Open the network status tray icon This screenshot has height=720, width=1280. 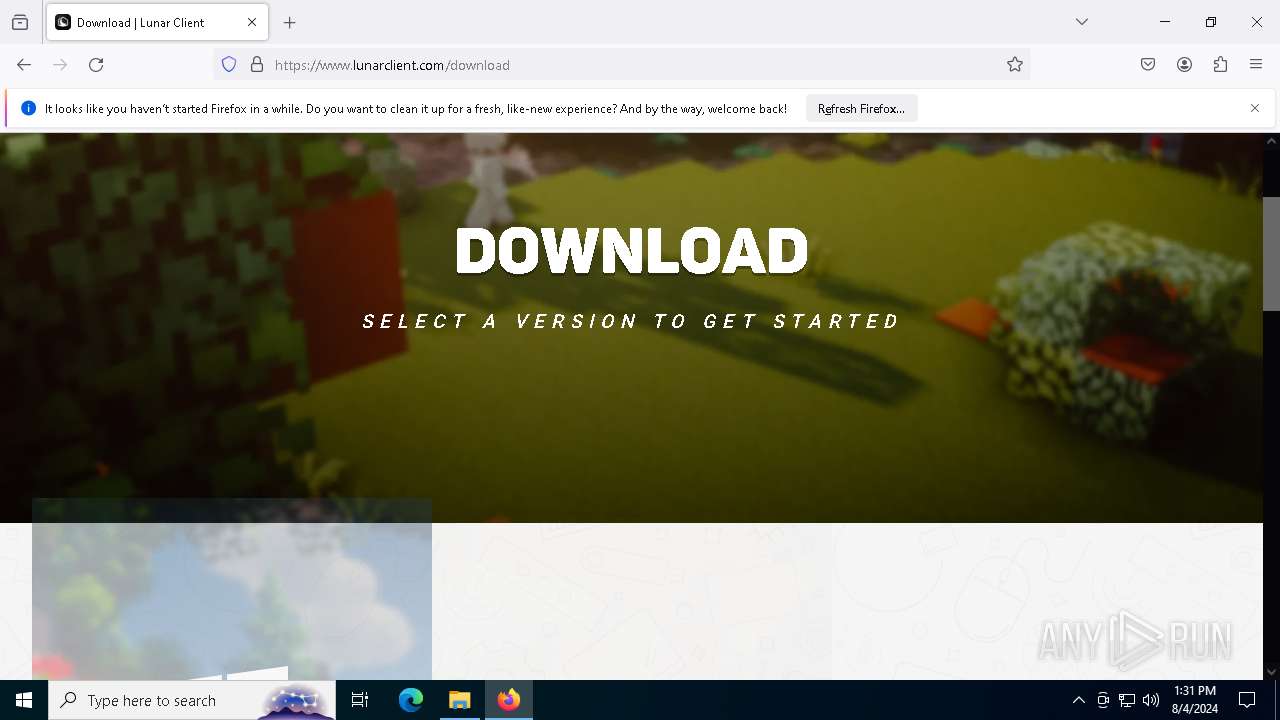[1127, 700]
